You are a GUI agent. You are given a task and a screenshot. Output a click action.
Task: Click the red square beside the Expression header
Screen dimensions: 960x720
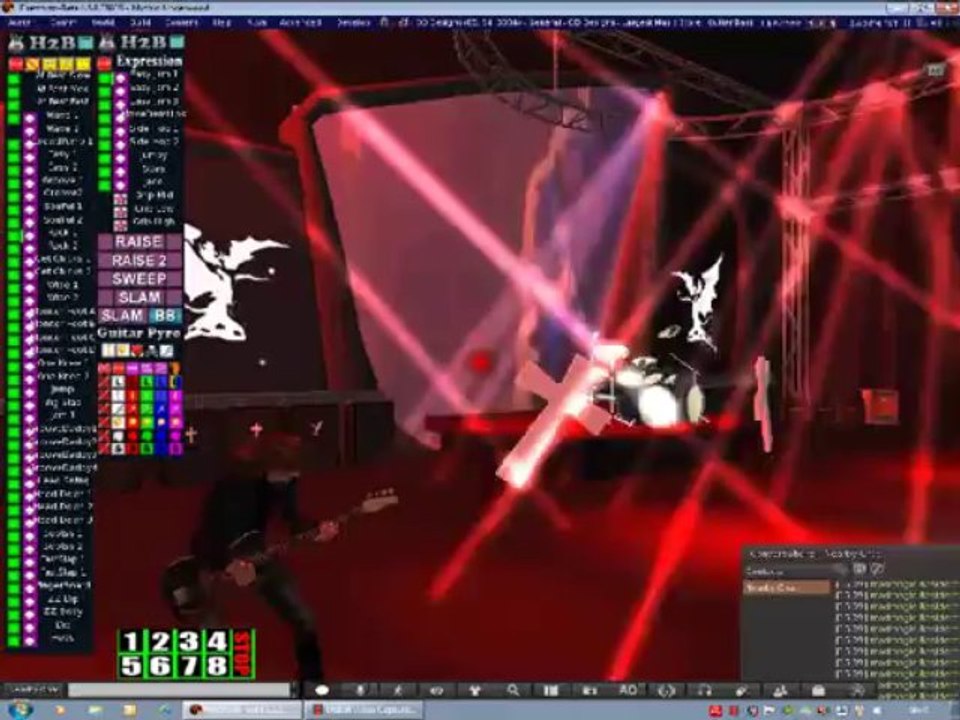[105, 62]
